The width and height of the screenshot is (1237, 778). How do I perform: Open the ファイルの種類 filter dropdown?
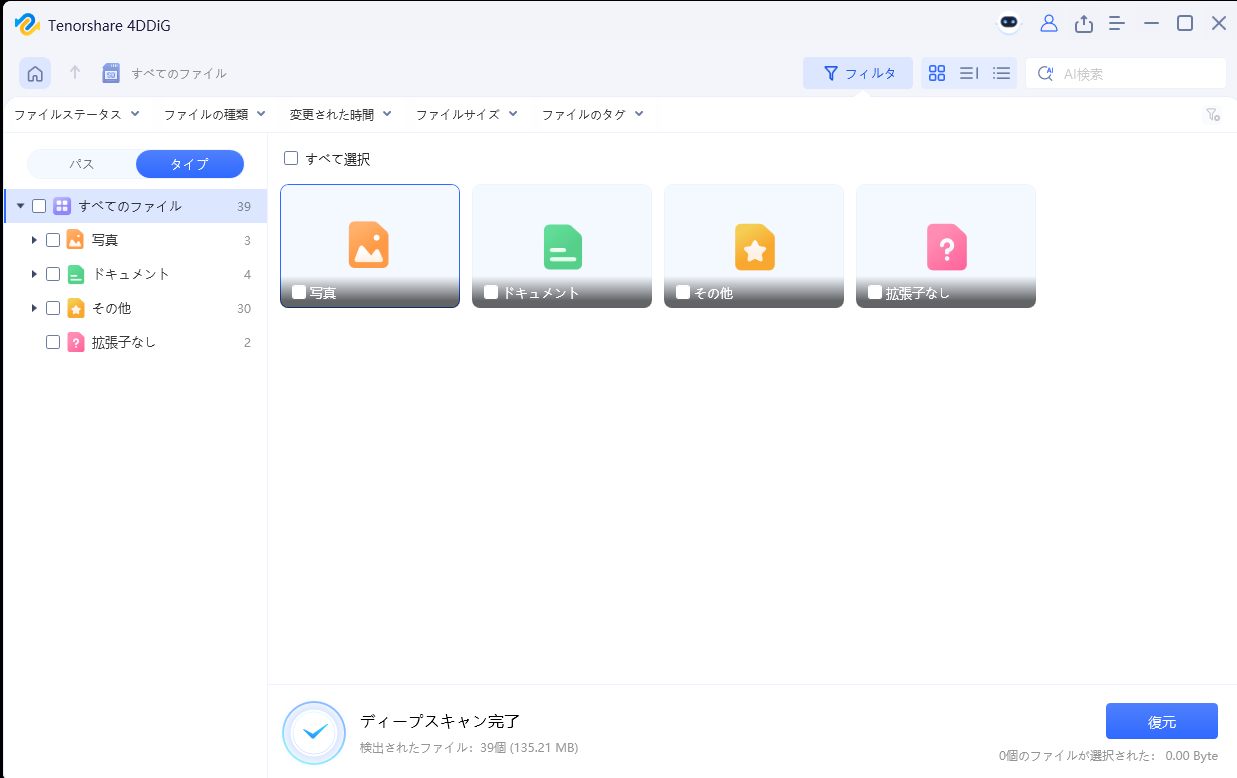pos(215,115)
